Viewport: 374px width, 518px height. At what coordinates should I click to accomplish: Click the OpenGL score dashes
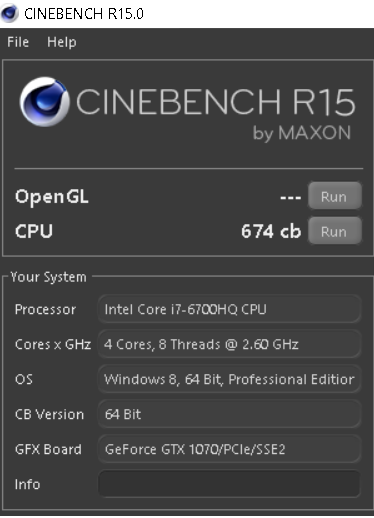click(290, 197)
